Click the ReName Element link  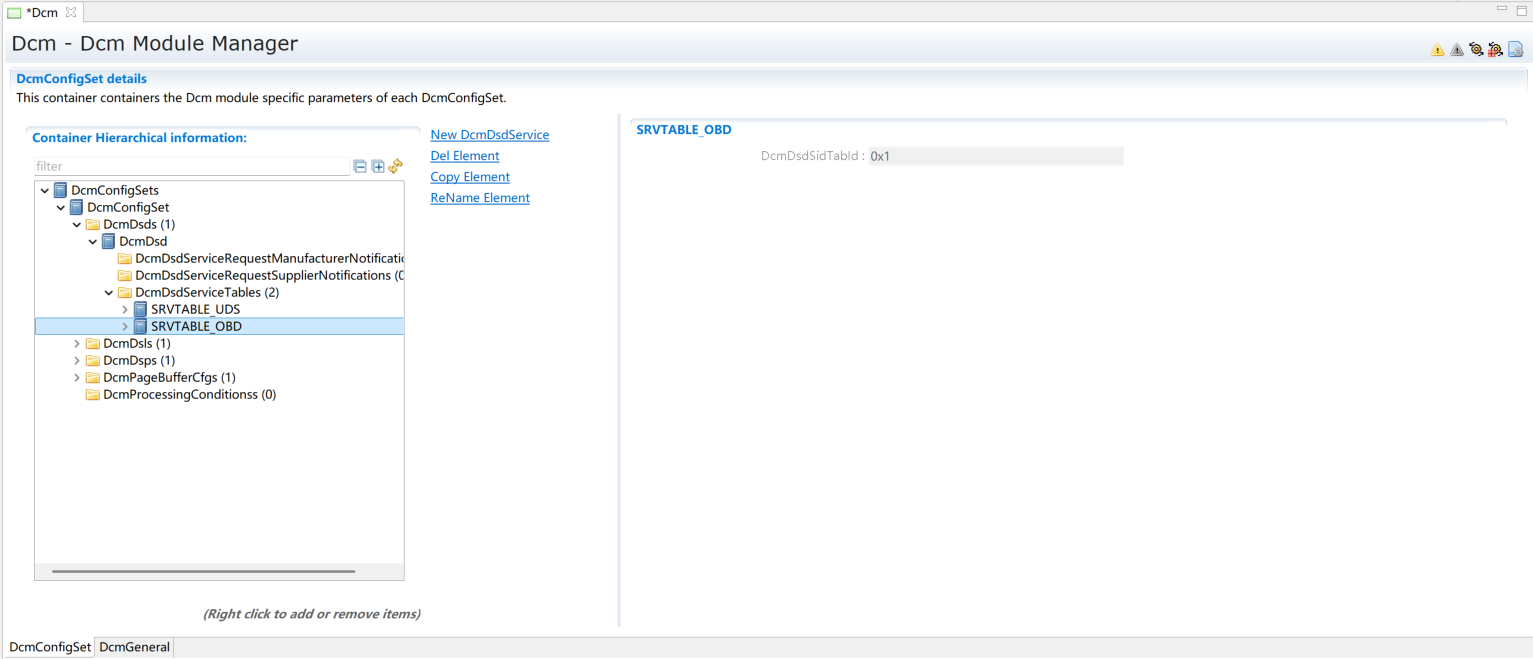click(x=480, y=198)
